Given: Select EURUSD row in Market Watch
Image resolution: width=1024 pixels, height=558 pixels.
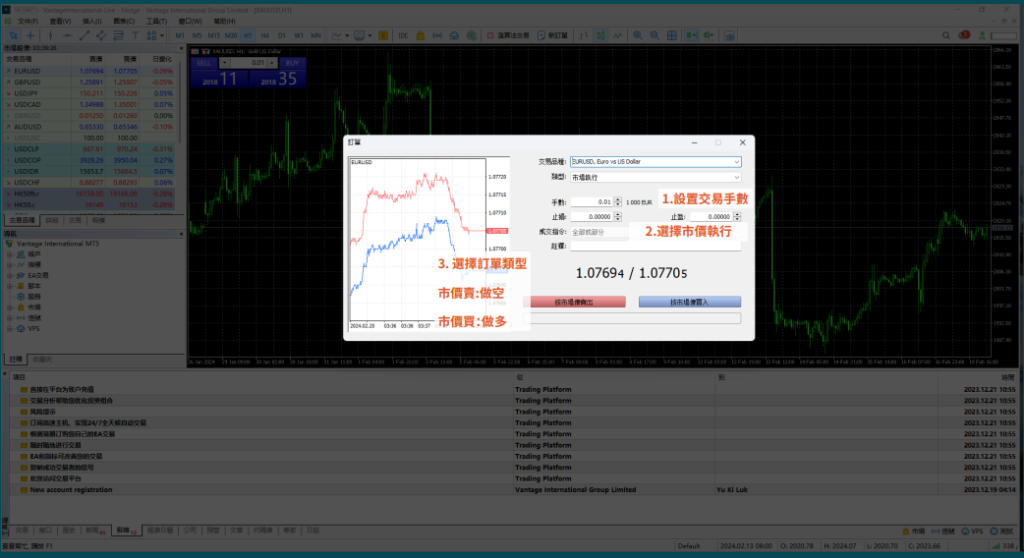Looking at the screenshot, I should (x=29, y=72).
